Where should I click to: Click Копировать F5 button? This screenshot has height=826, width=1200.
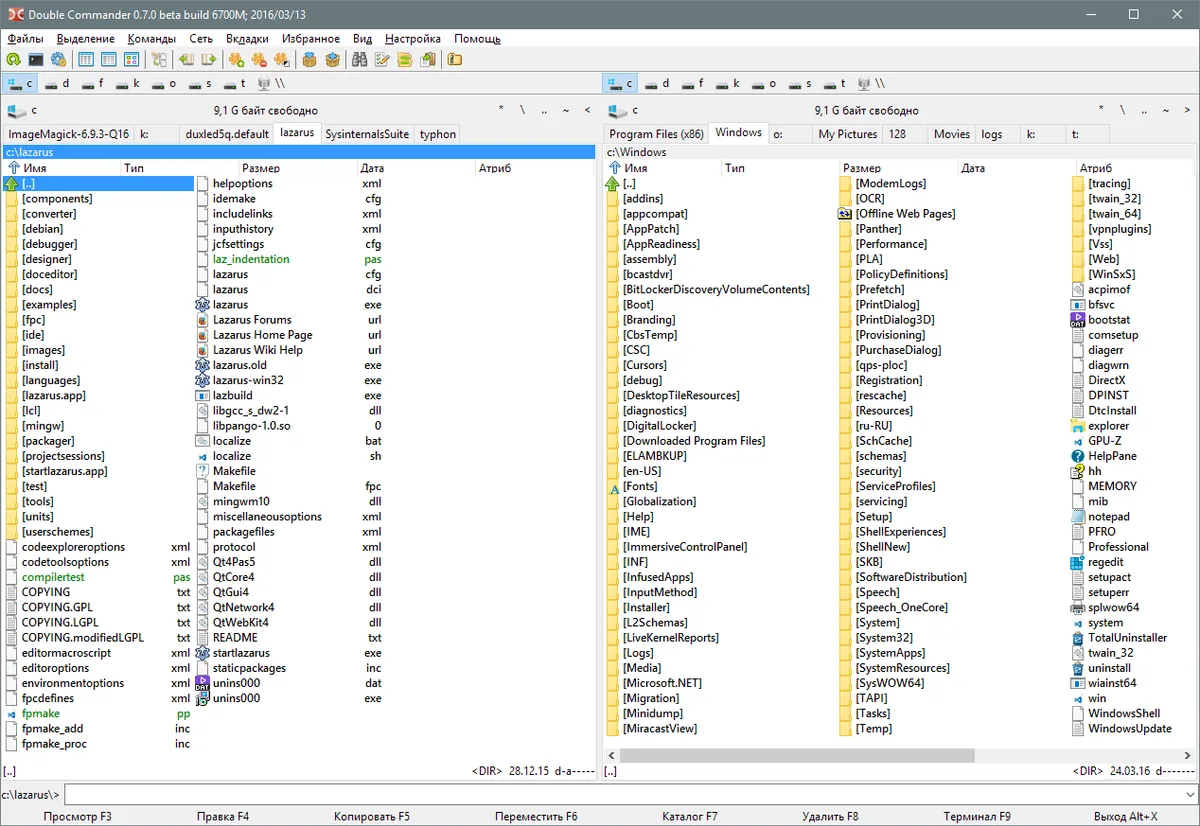(372, 817)
